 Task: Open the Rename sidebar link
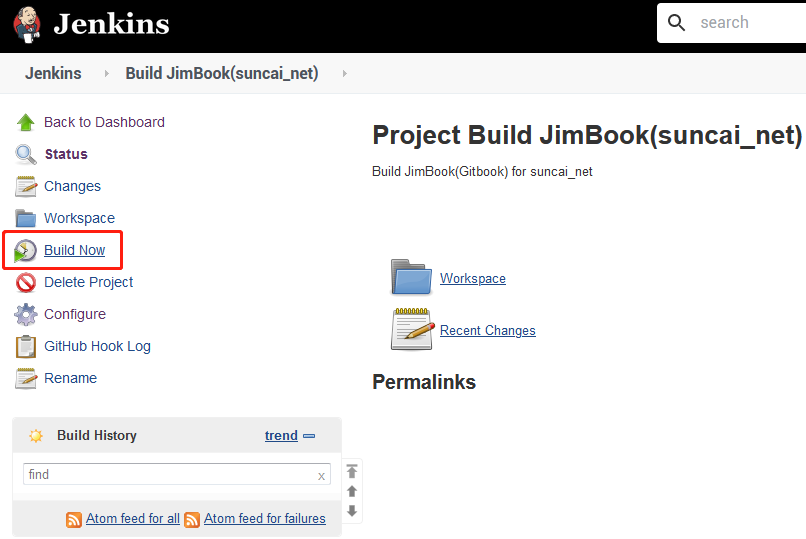point(70,378)
